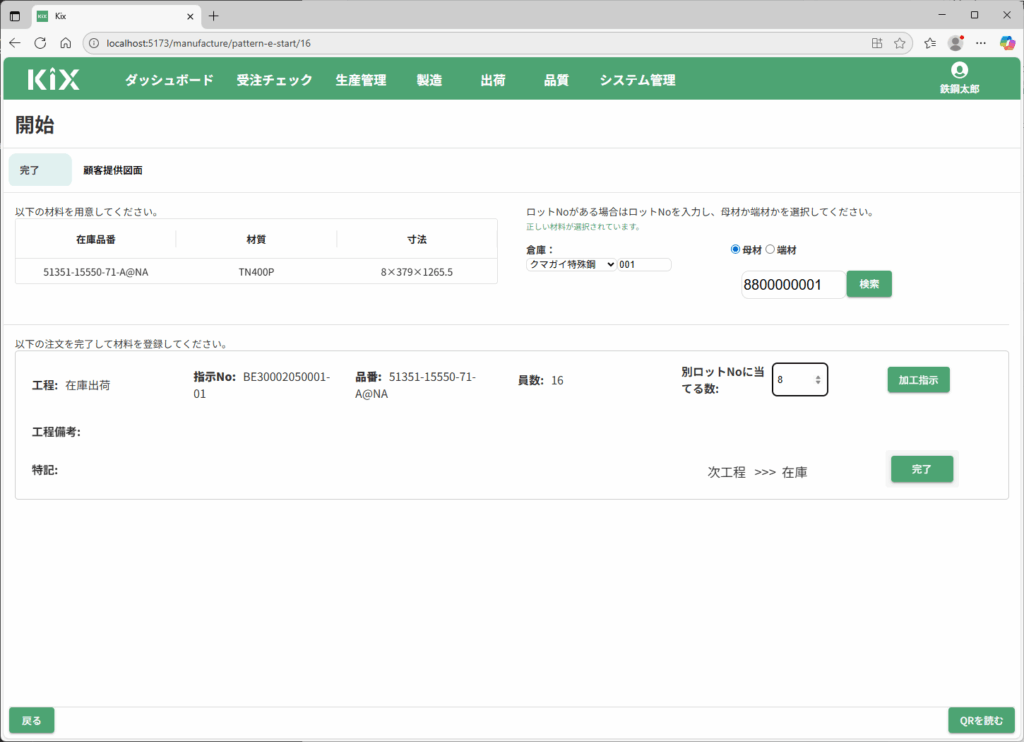
Task: Click the 検索 search button
Action: click(869, 284)
